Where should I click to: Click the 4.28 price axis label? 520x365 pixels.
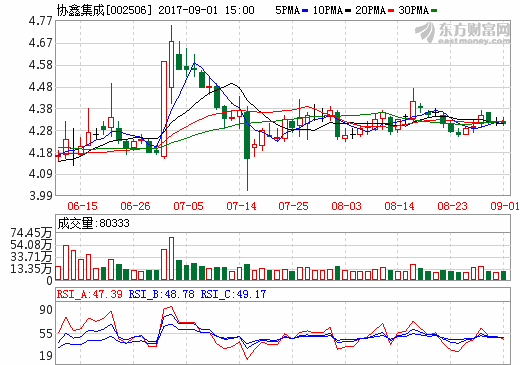coord(41,131)
